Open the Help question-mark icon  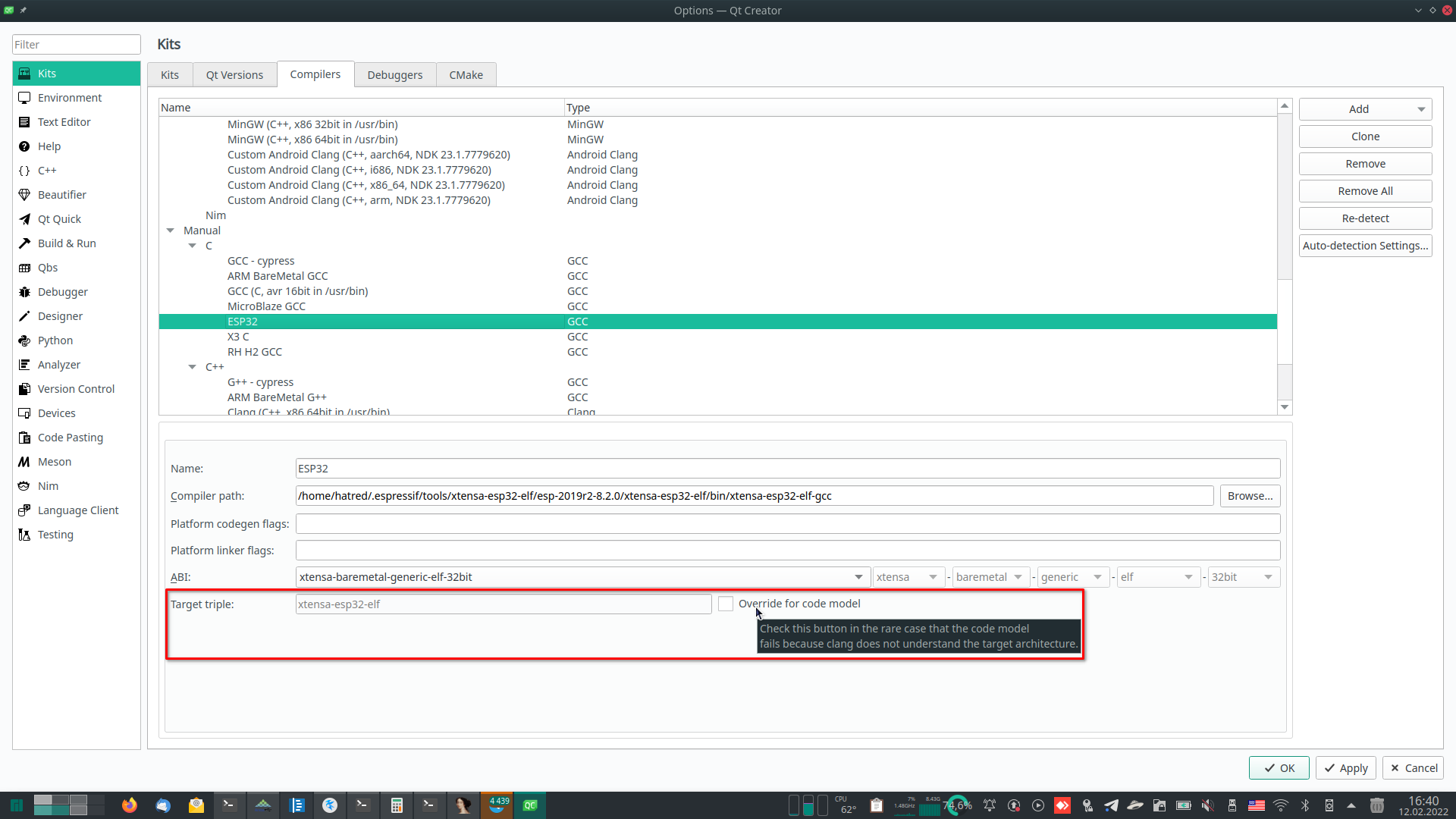pyautogui.click(x=24, y=146)
